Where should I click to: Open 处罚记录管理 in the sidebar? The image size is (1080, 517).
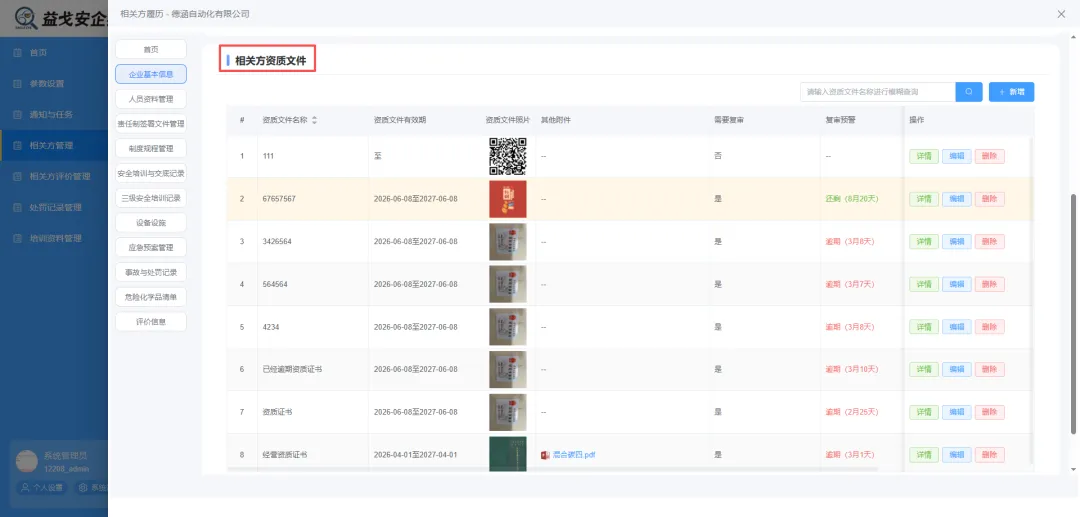55,207
